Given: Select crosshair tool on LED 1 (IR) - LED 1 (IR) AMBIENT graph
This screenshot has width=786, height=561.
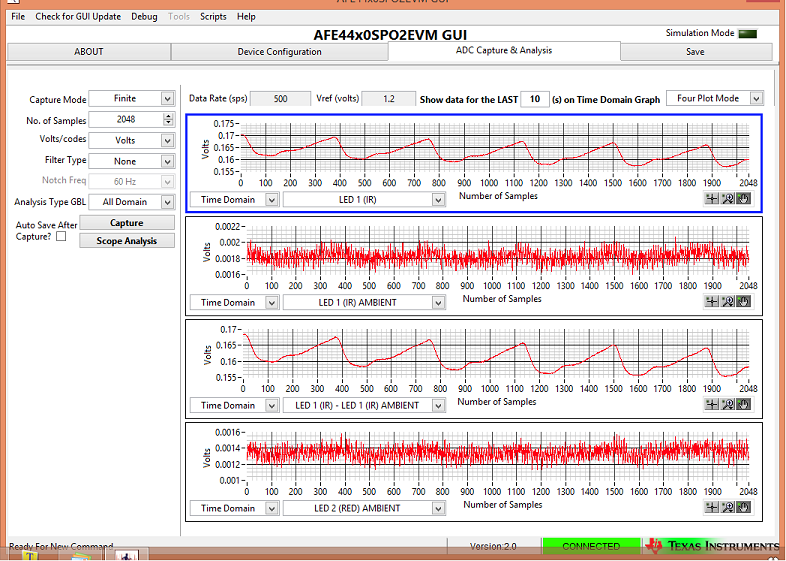Looking at the screenshot, I should pyautogui.click(x=711, y=404).
